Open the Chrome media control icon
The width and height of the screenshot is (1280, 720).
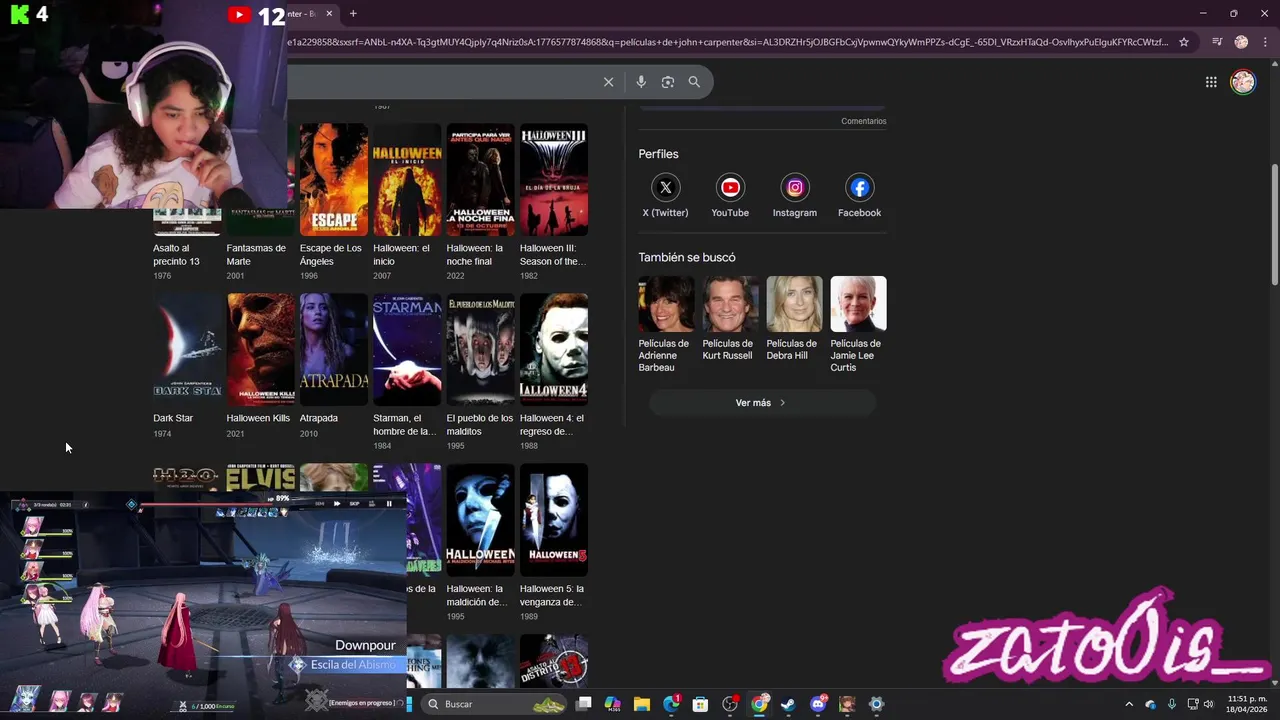point(1217,42)
